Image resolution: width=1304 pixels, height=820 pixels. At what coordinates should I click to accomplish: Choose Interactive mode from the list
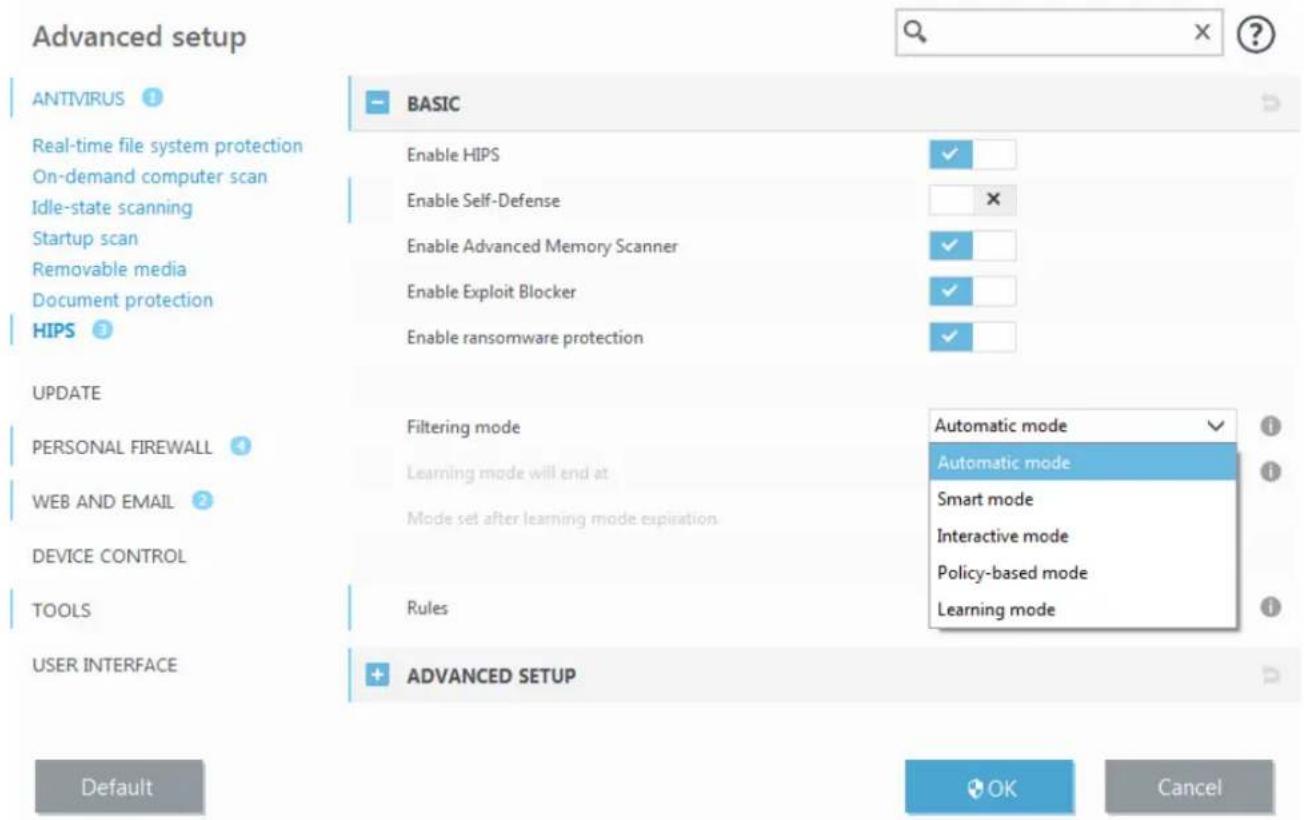point(1083,536)
